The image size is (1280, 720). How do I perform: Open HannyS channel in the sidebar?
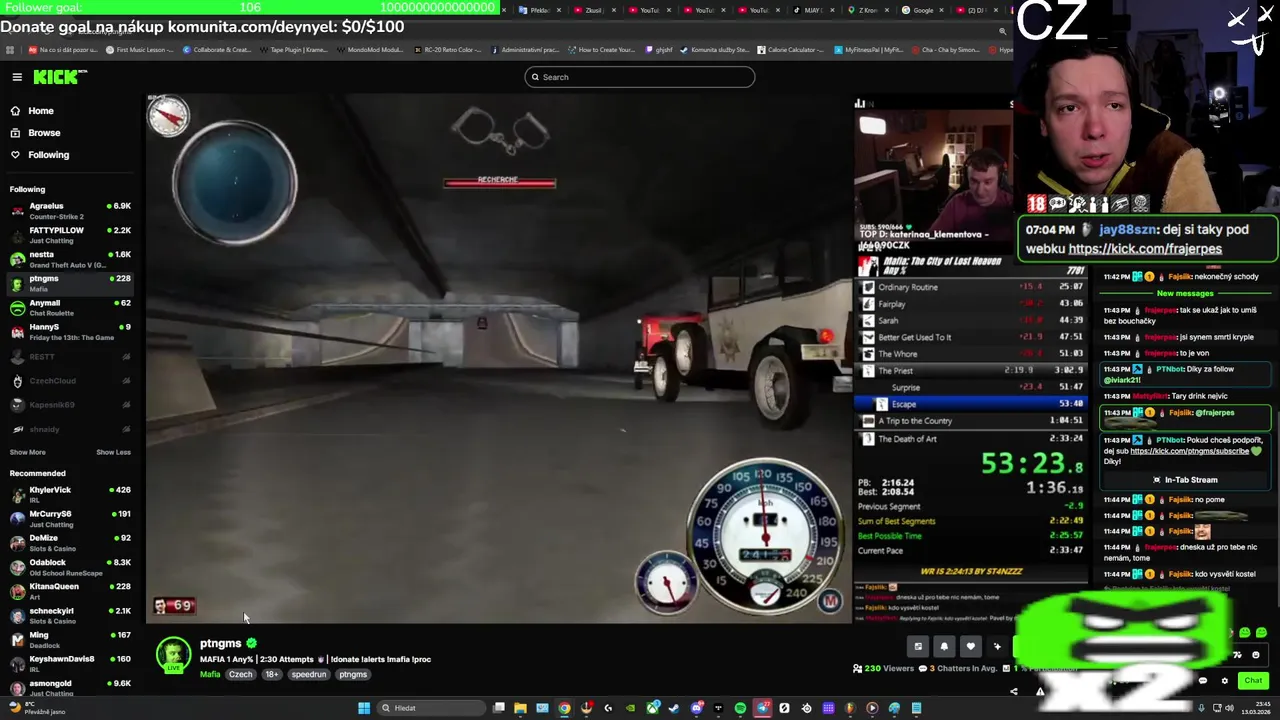pos(70,332)
